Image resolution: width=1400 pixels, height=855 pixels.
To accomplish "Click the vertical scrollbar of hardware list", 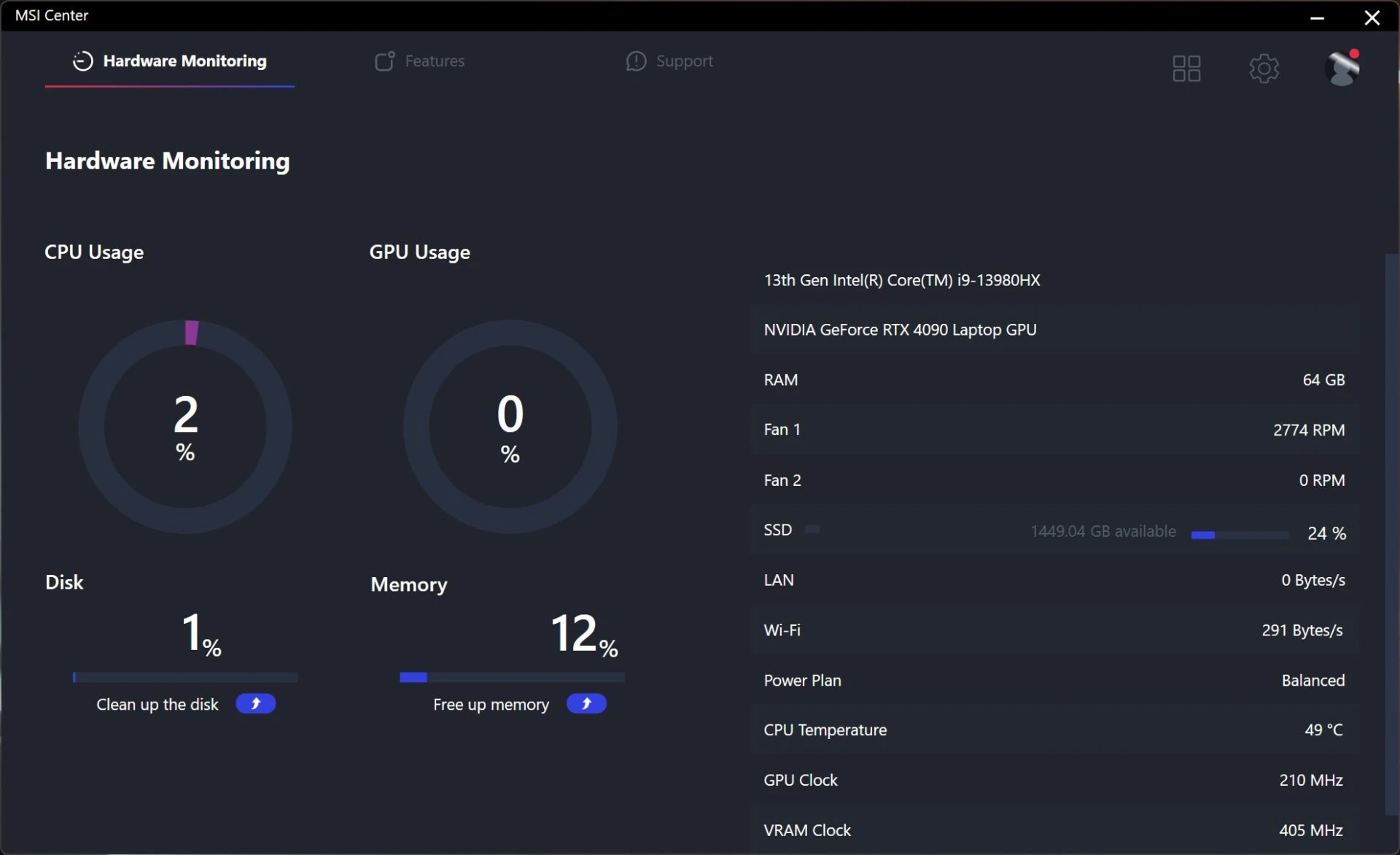I will (x=1391, y=535).
